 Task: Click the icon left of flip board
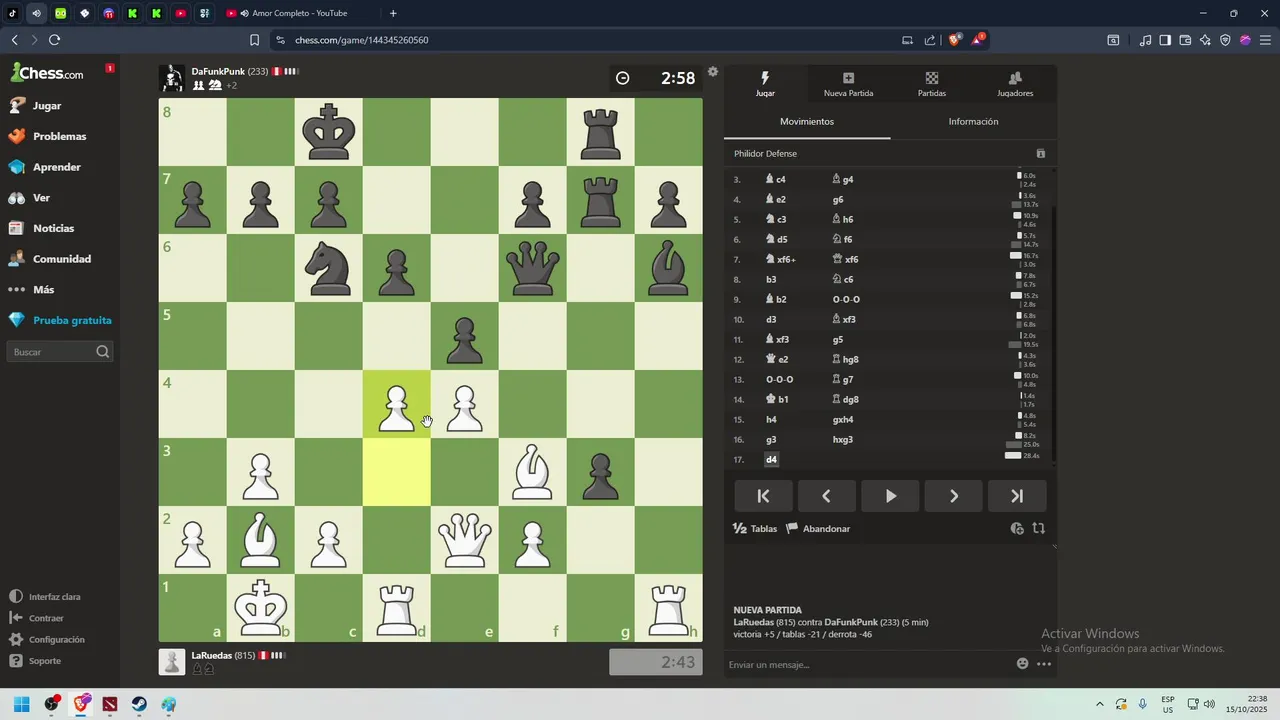point(1017,529)
